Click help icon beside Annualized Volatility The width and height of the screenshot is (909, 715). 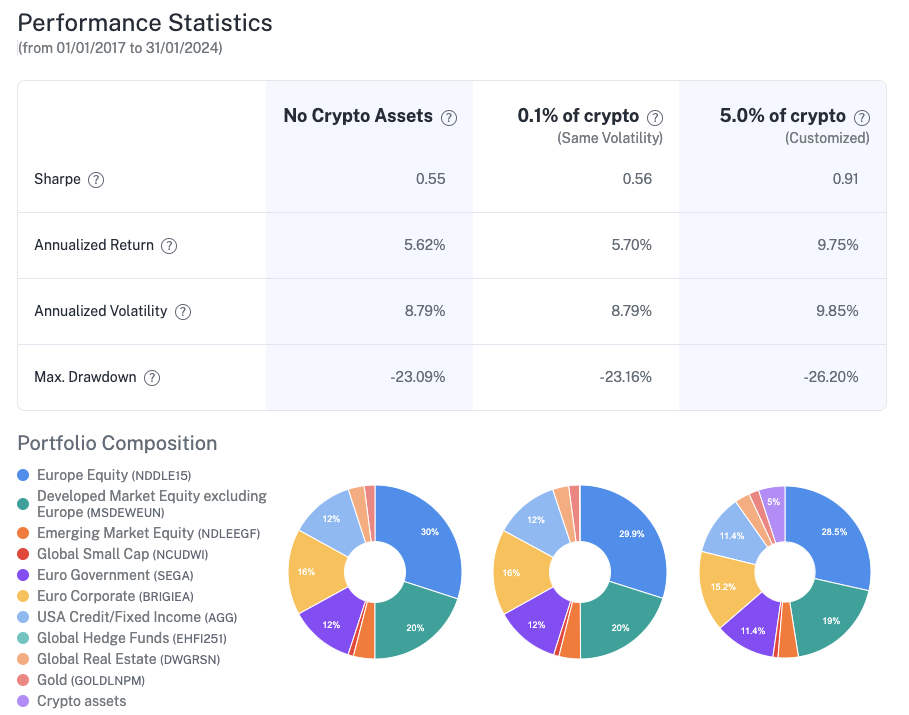pos(183,311)
